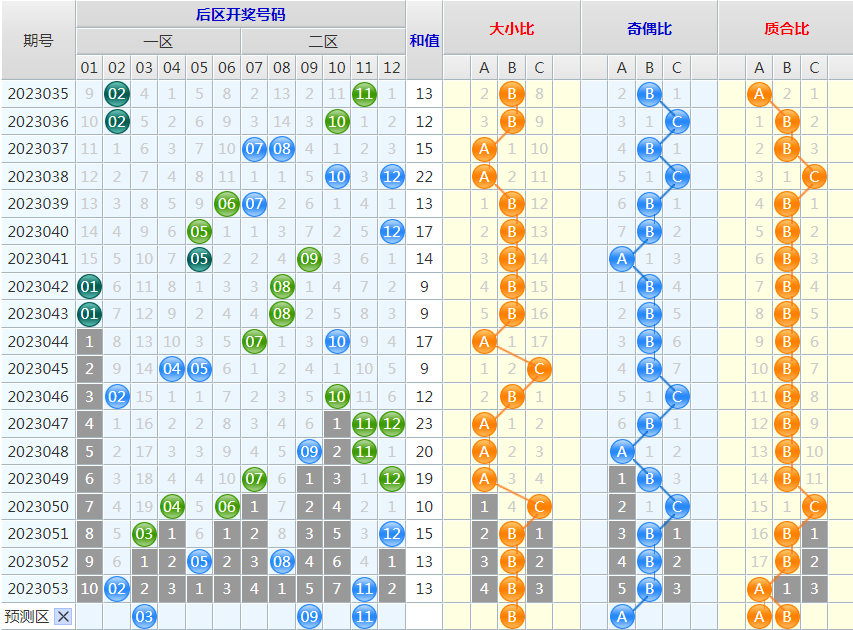Click dark 05 ball in row 2023041
The image size is (853, 630).
[199, 259]
